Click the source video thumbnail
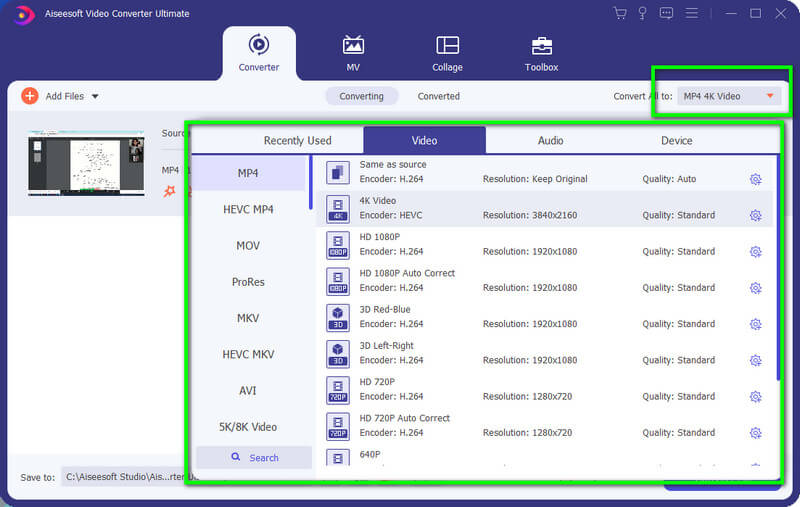The image size is (800, 507). 86,161
